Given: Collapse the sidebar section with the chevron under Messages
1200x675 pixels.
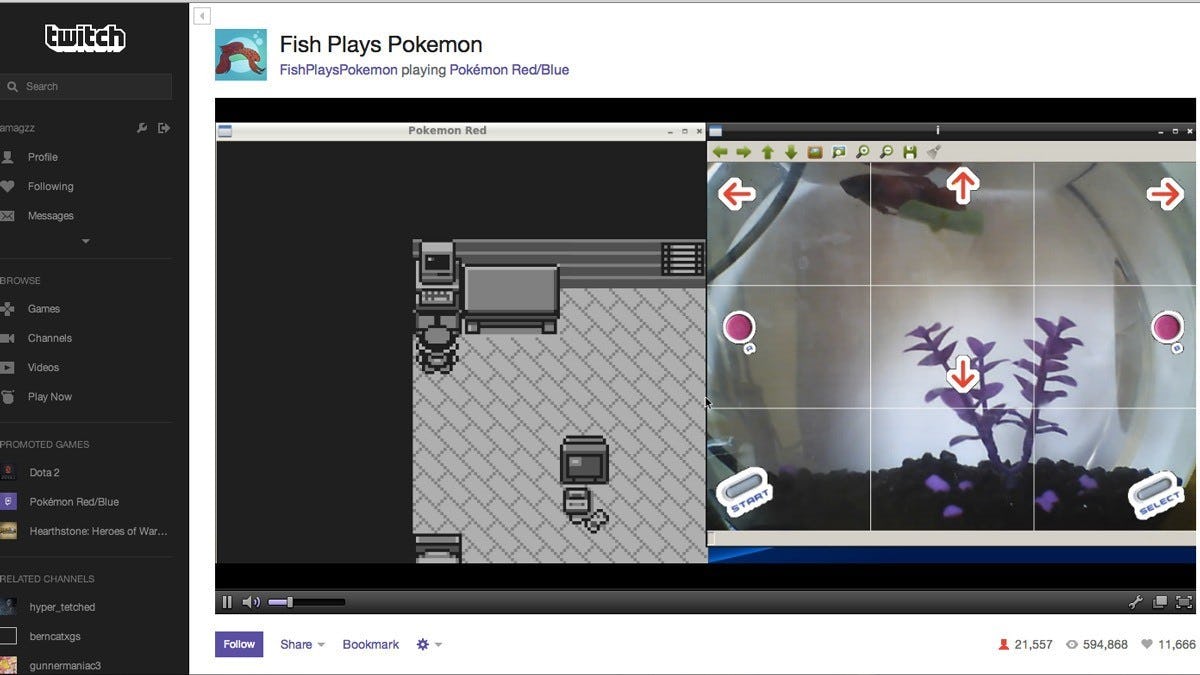Looking at the screenshot, I should point(85,240).
